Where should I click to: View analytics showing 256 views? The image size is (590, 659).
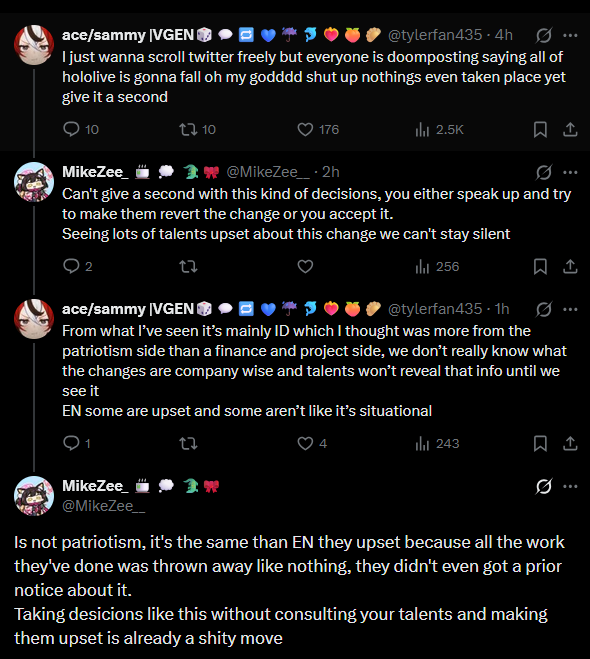click(437, 266)
